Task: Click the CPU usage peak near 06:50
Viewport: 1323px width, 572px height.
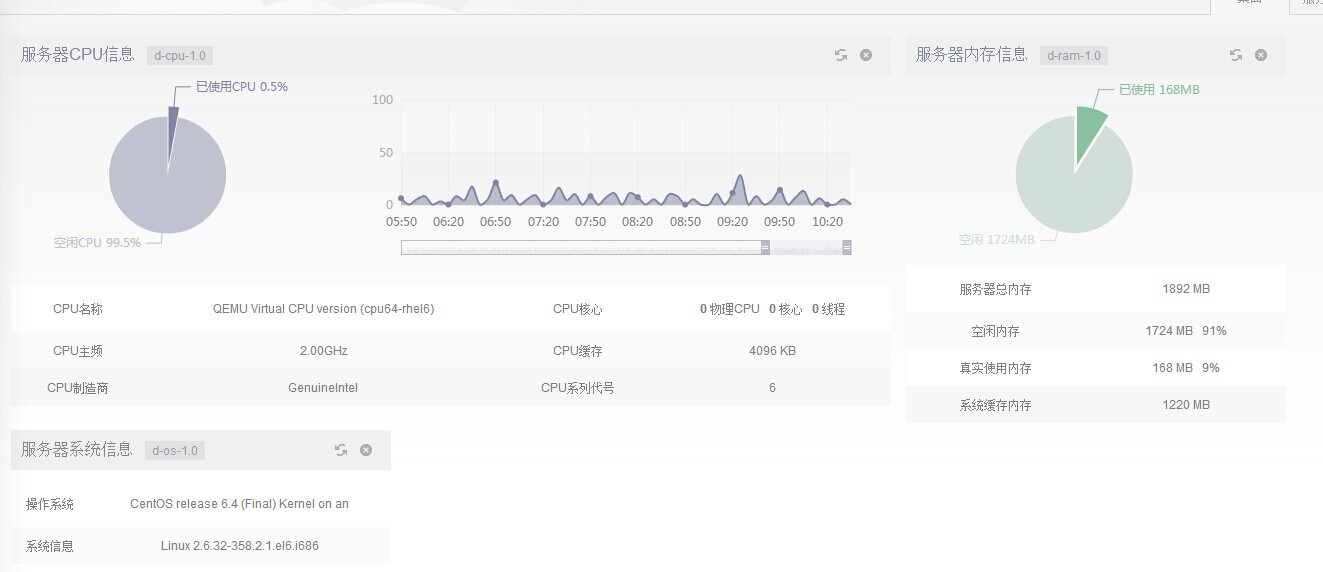Action: pos(495,183)
